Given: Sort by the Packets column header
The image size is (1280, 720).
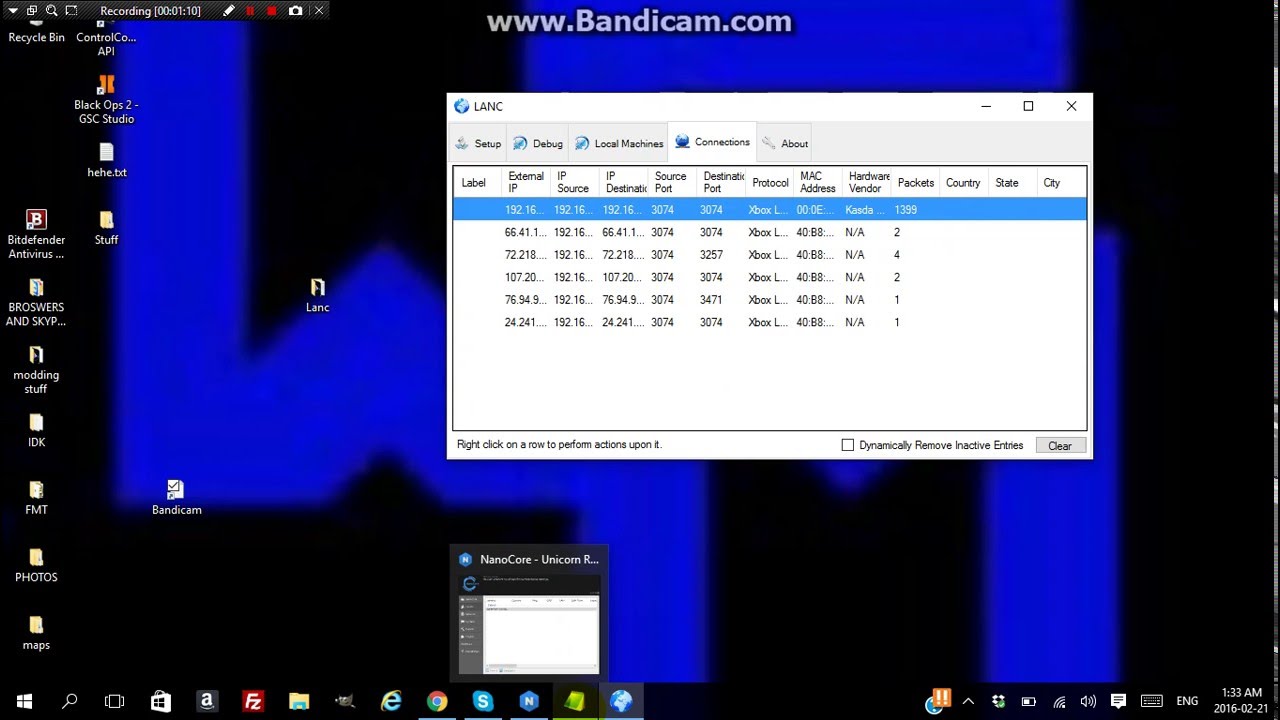Looking at the screenshot, I should [915, 182].
